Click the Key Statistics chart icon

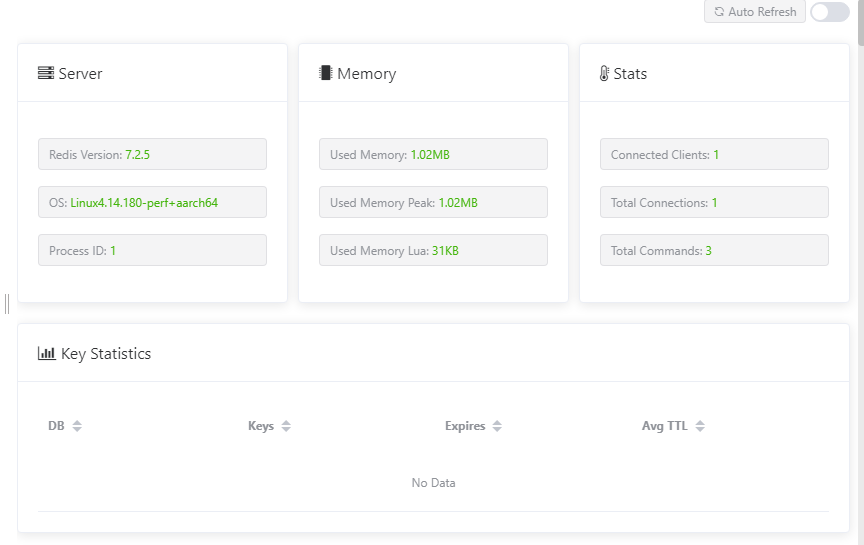pos(46,353)
